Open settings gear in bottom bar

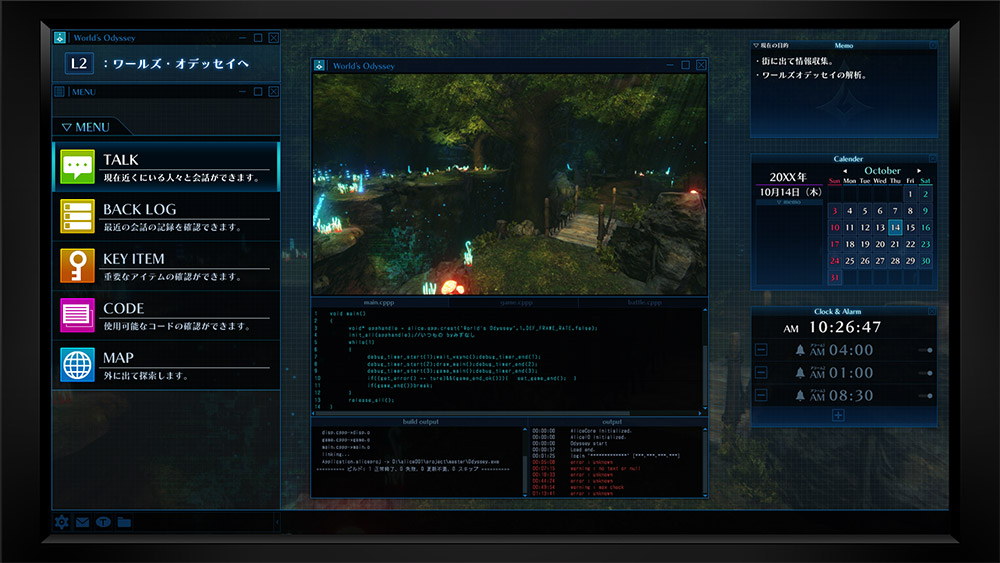coord(62,522)
